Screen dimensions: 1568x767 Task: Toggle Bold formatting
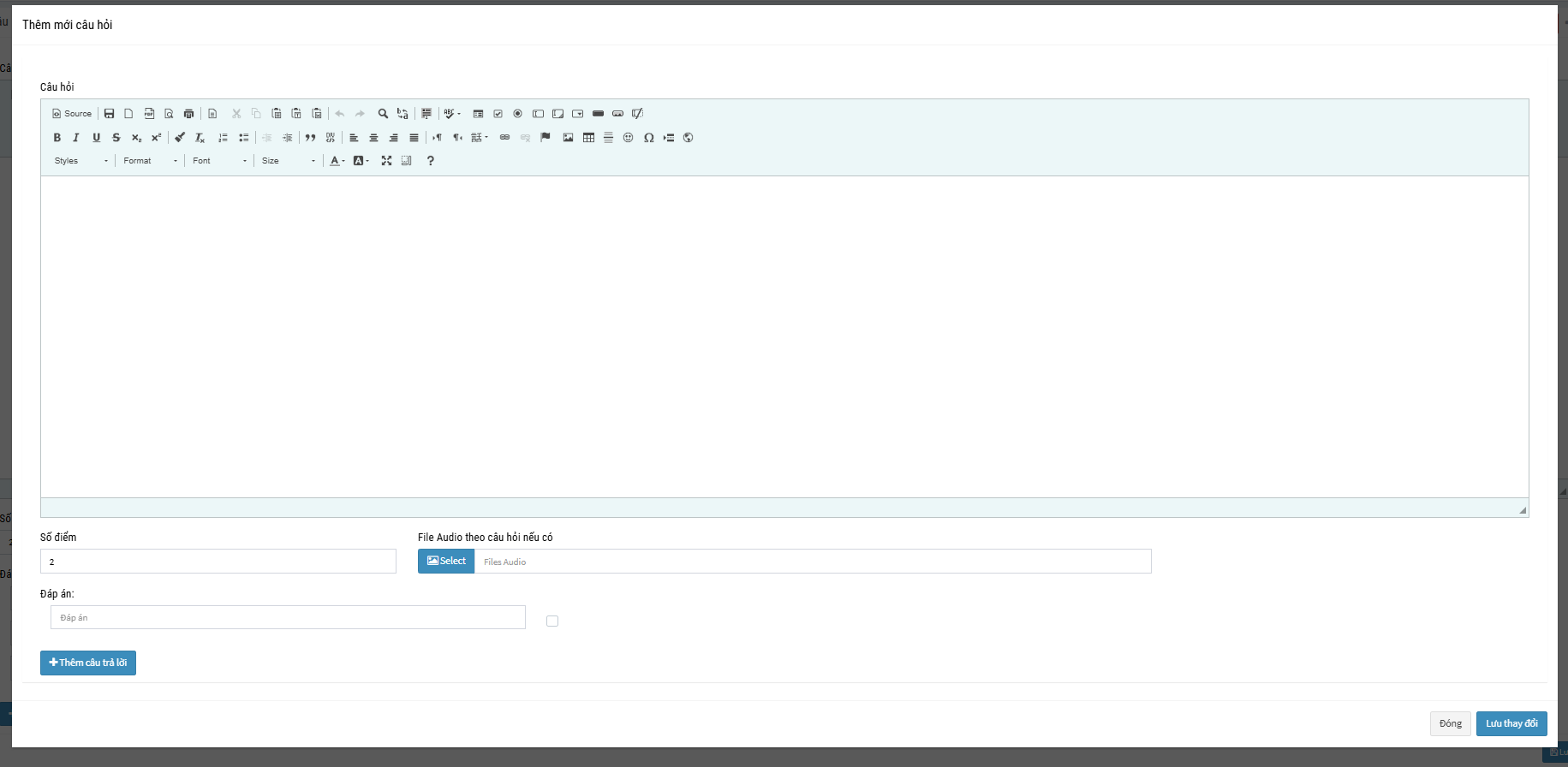pyautogui.click(x=57, y=138)
